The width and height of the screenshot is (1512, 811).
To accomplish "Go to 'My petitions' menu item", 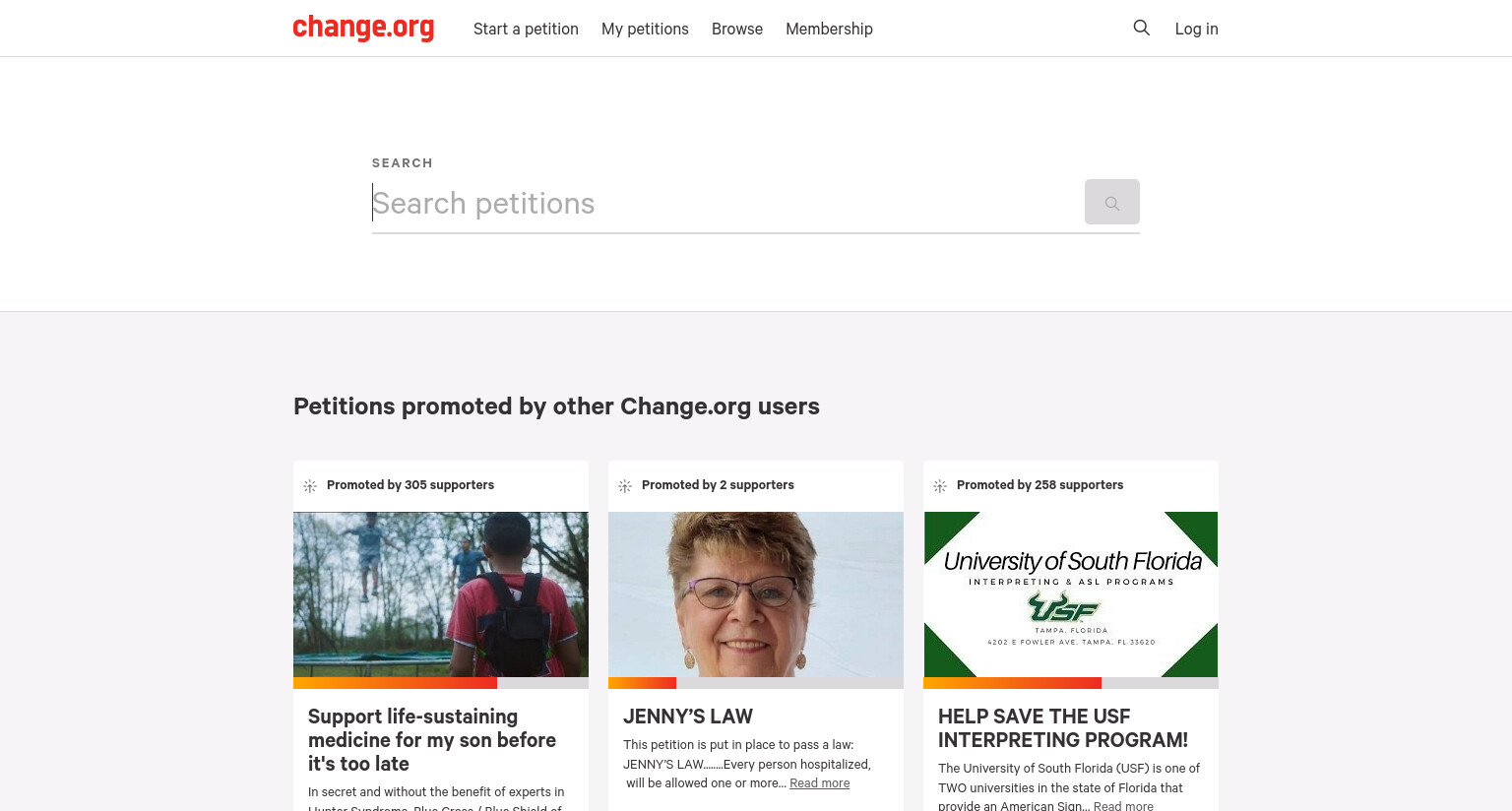I will (x=645, y=29).
